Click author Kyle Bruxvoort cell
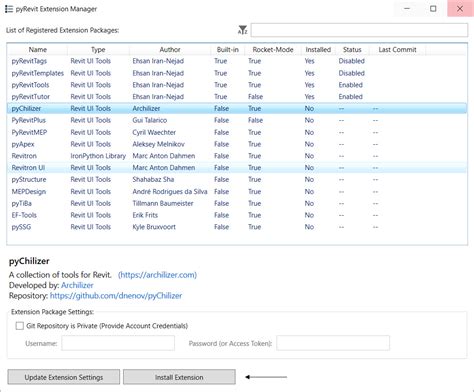Image resolution: width=474 pixels, height=392 pixels. pyautogui.click(x=154, y=227)
